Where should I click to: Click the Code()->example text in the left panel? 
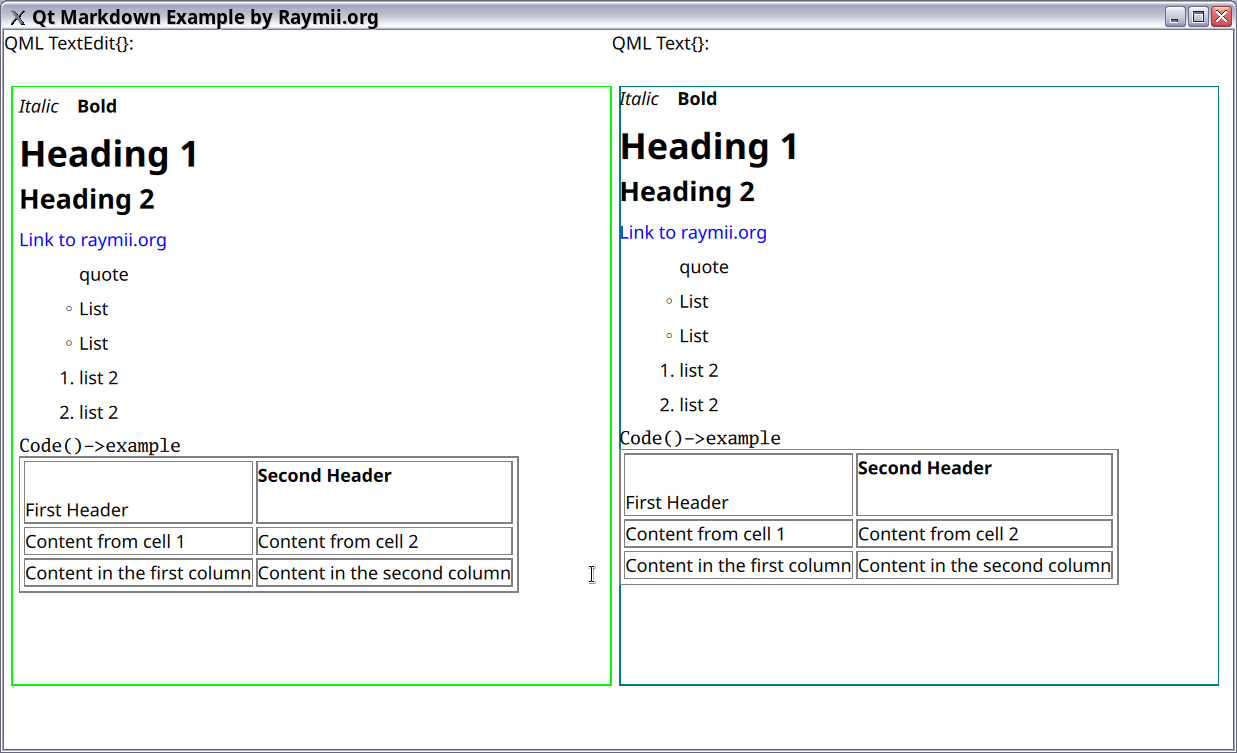98,445
